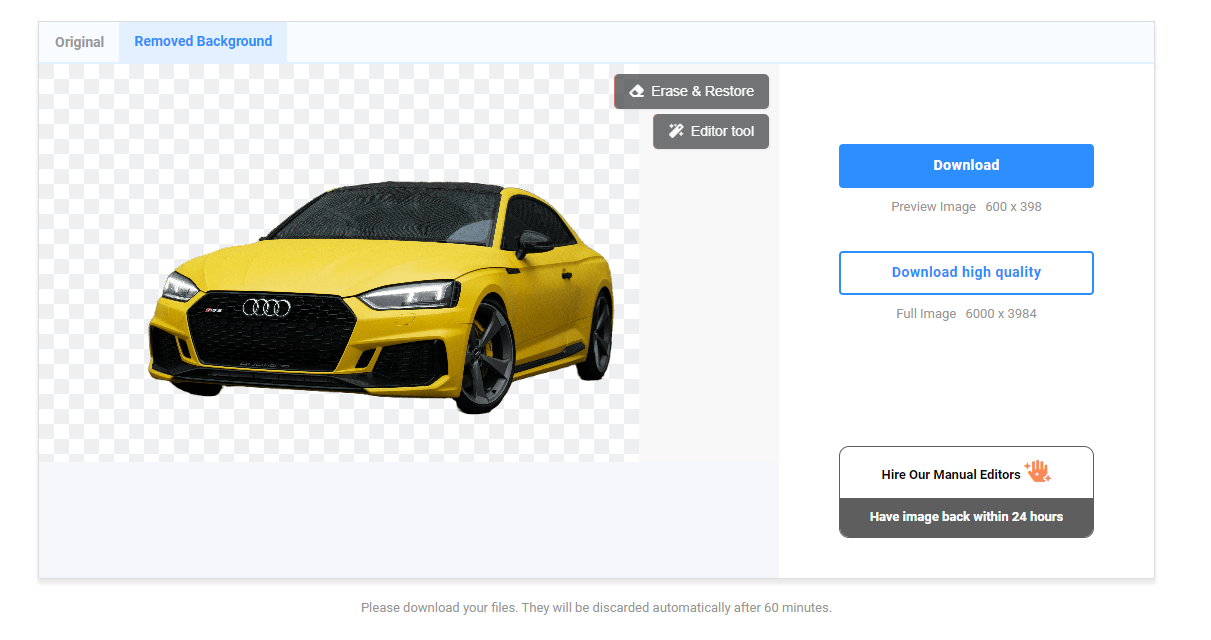Click the blue Download button

pos(966,166)
